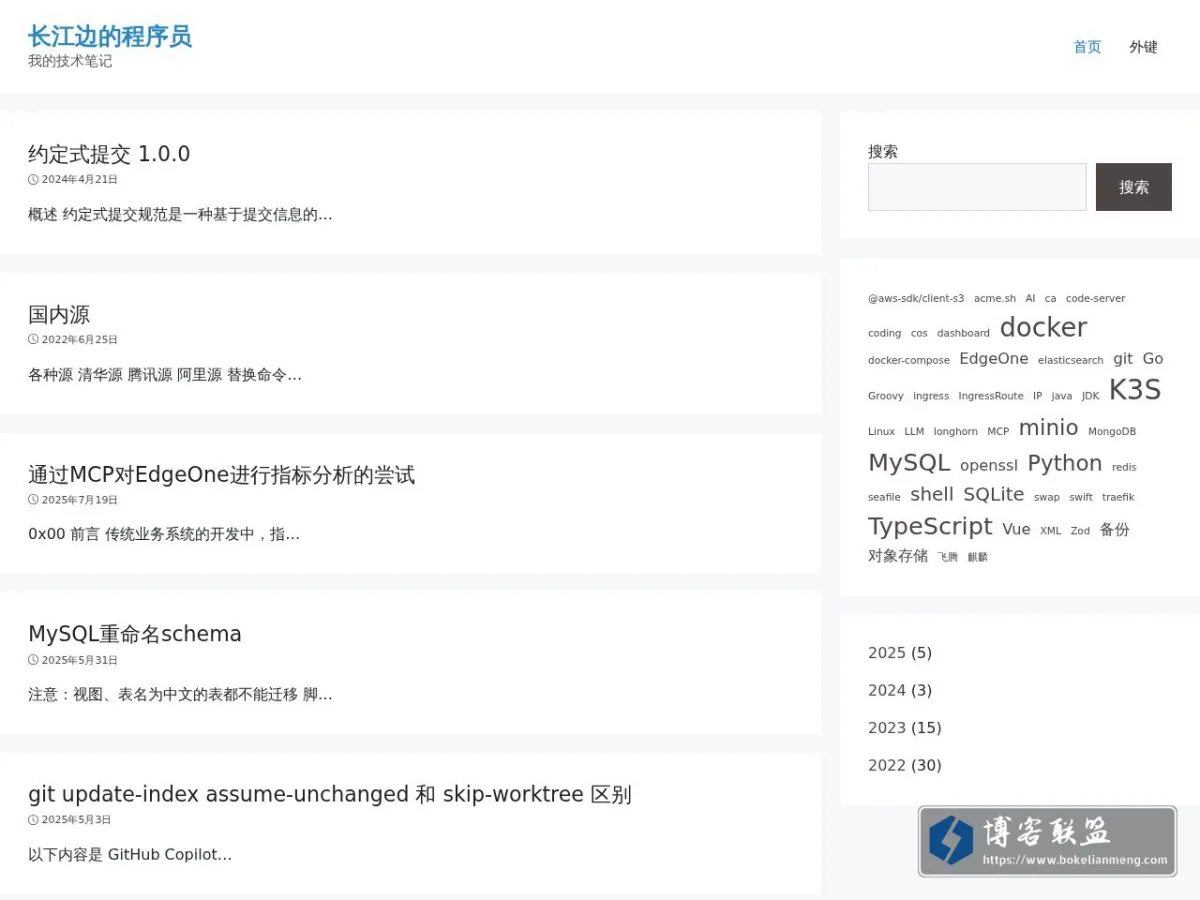Select the Groovy tag

click(886, 396)
